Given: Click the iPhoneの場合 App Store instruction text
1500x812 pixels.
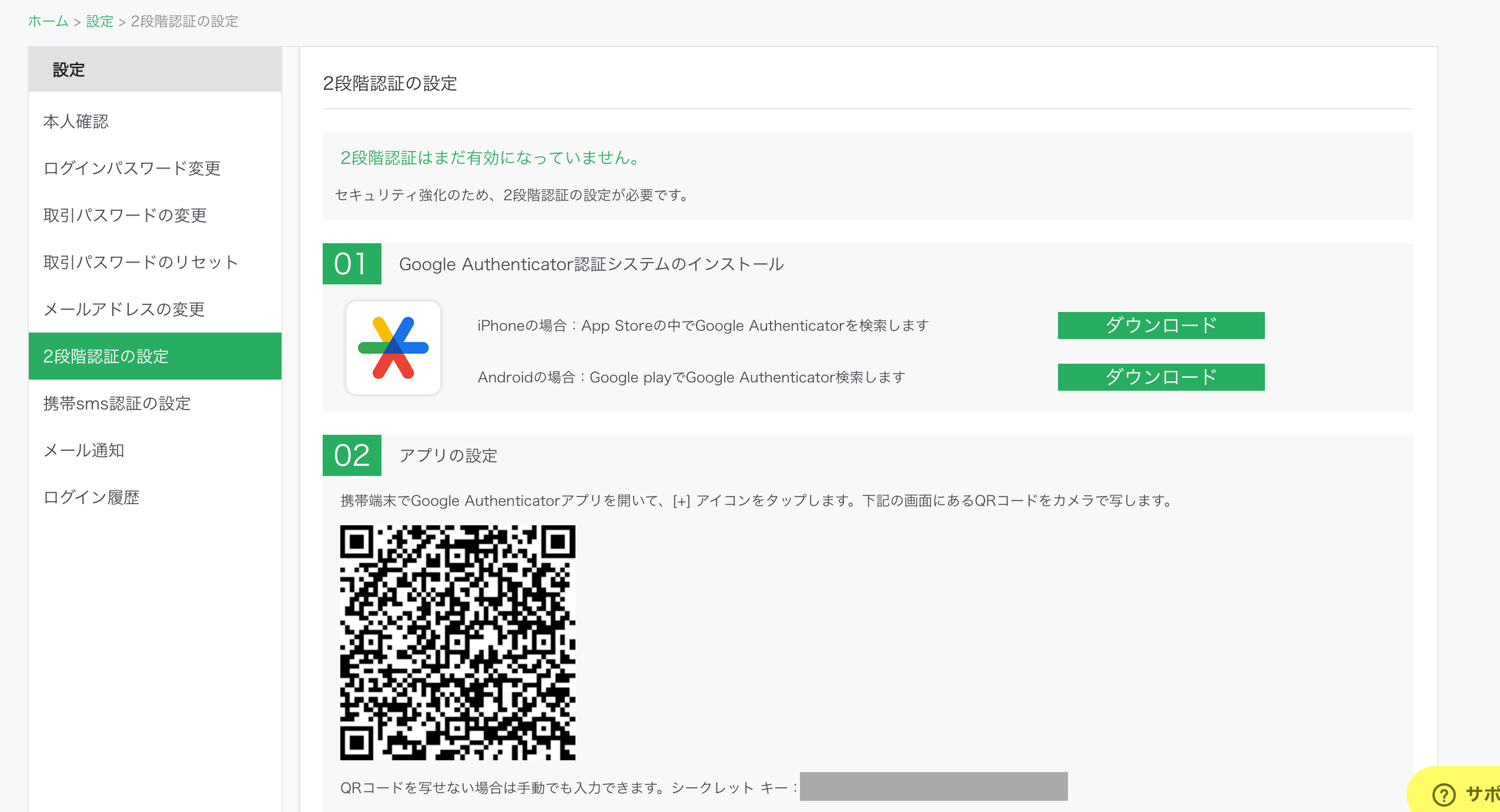Looking at the screenshot, I should pyautogui.click(x=703, y=326).
